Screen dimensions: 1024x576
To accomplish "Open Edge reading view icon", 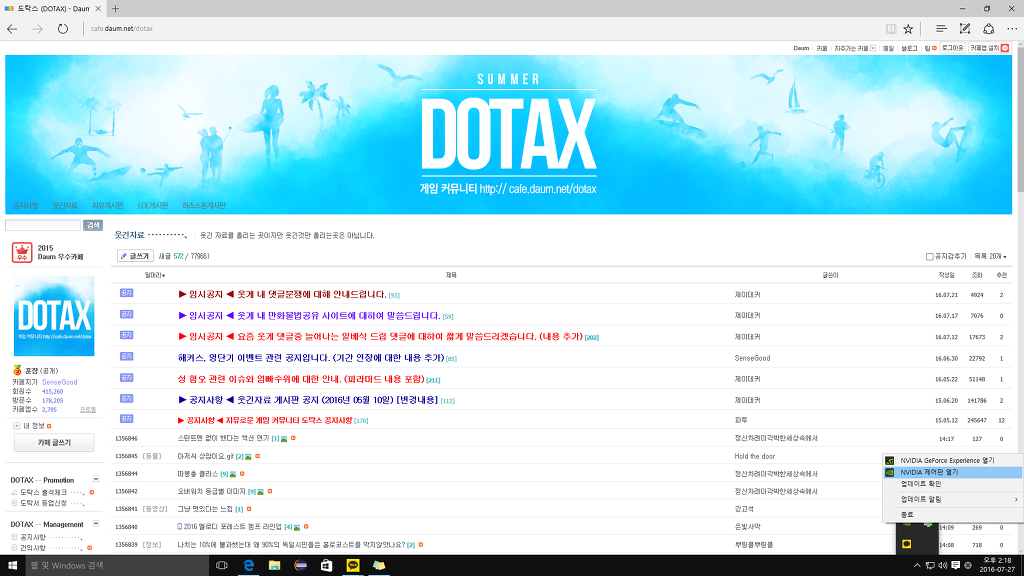I will 891,29.
